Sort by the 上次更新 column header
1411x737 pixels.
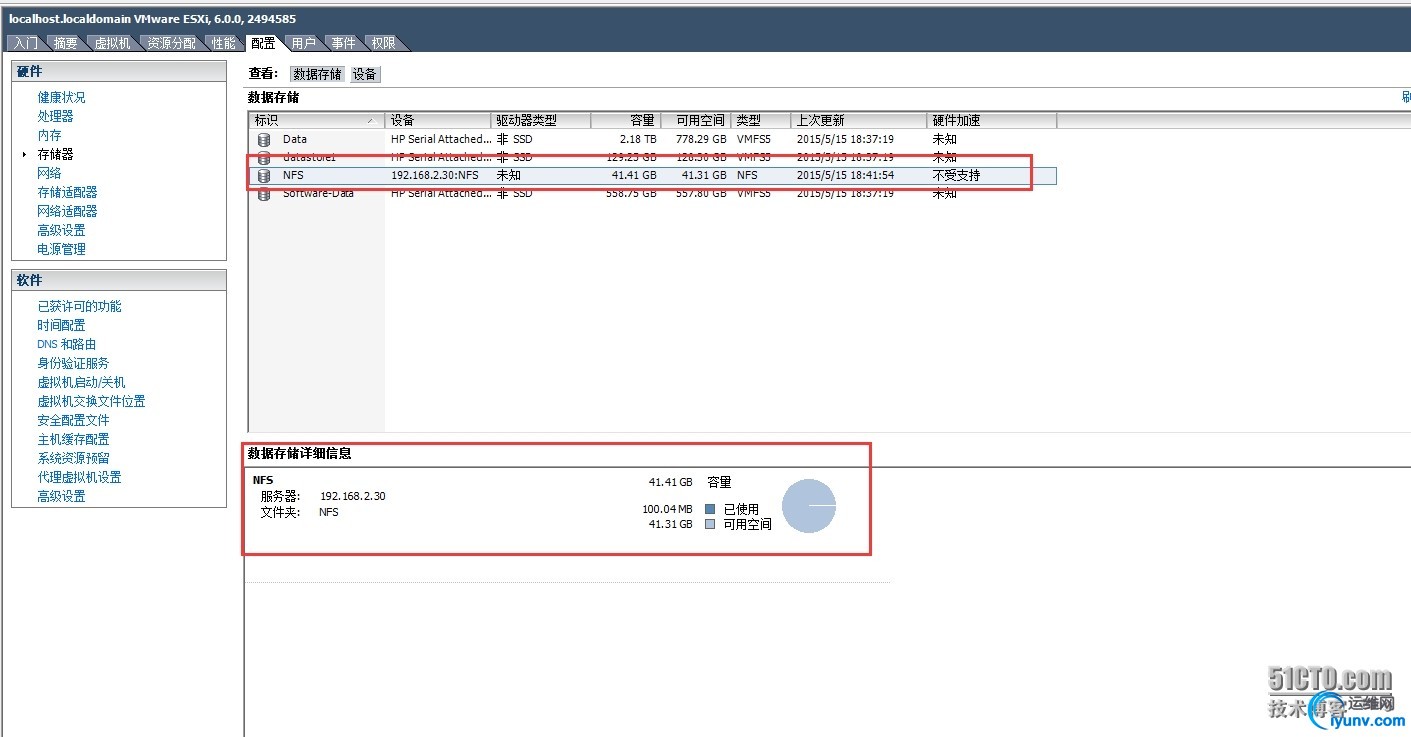(x=859, y=120)
